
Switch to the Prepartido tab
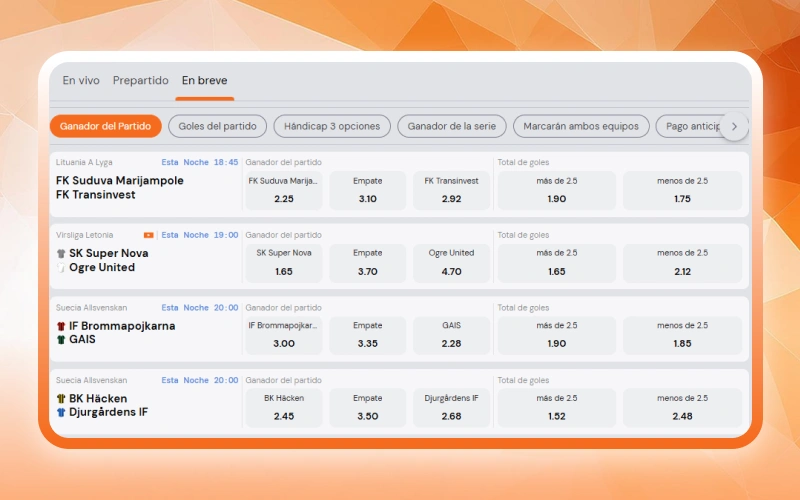[140, 81]
